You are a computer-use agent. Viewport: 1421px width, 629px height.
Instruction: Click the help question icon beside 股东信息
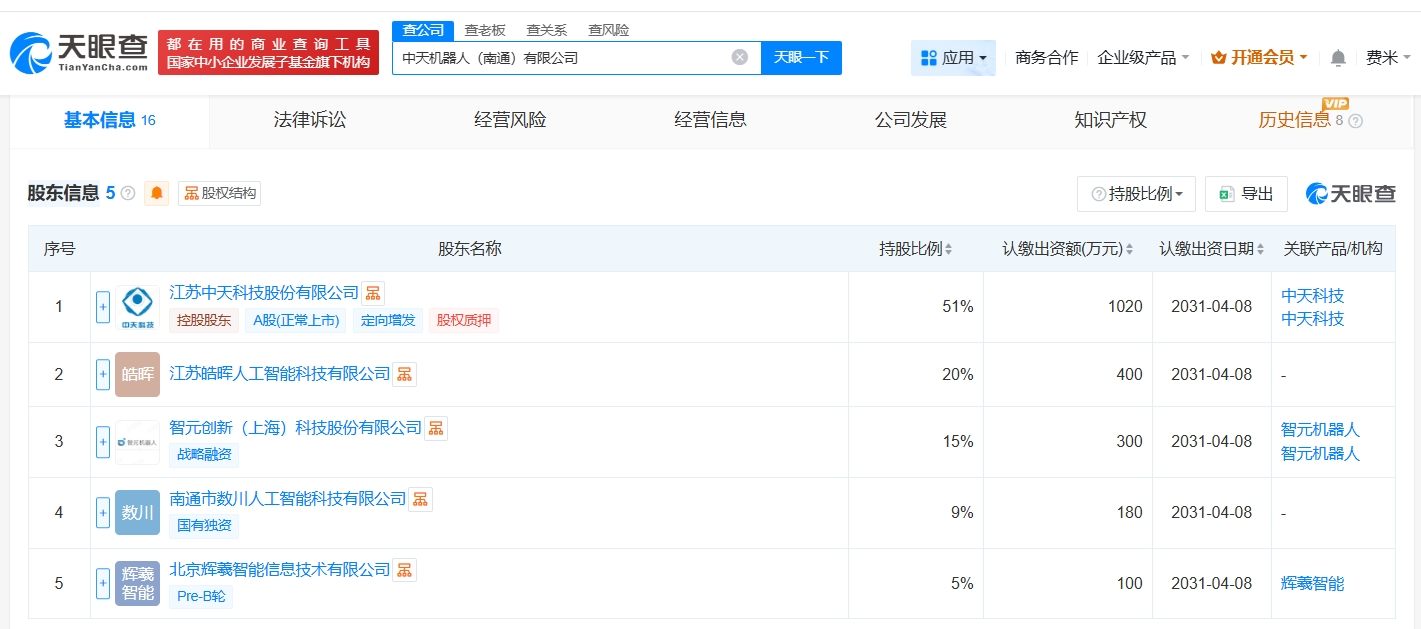127,194
